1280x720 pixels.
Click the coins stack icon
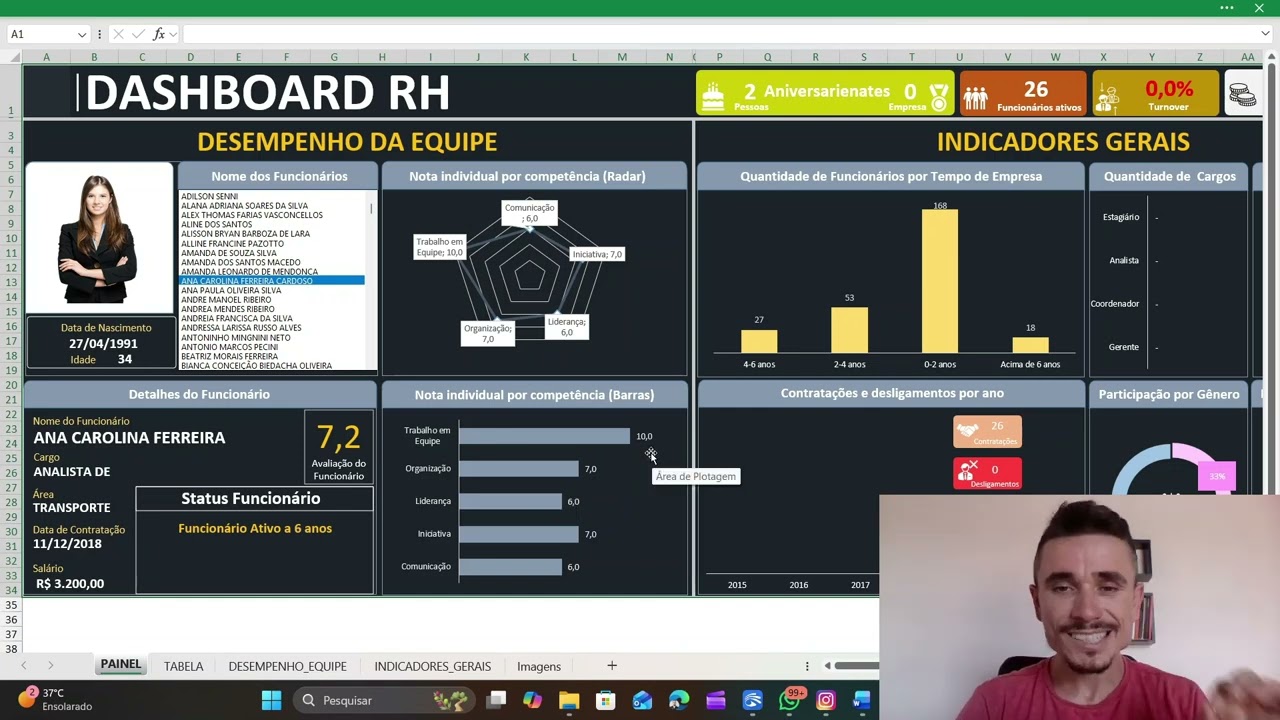click(x=1243, y=95)
